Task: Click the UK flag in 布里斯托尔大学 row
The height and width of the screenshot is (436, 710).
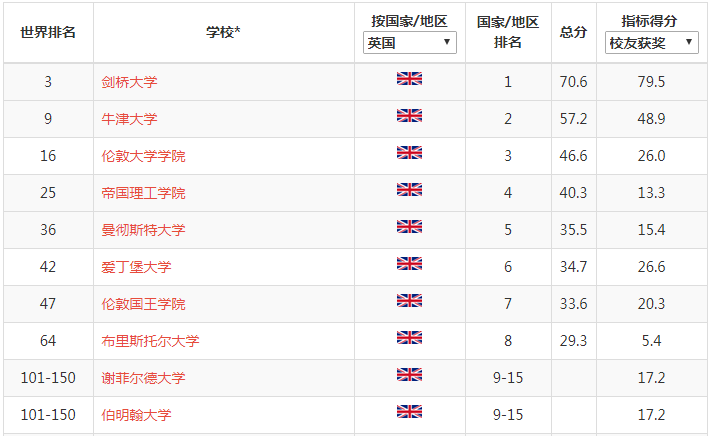Action: [x=409, y=337]
